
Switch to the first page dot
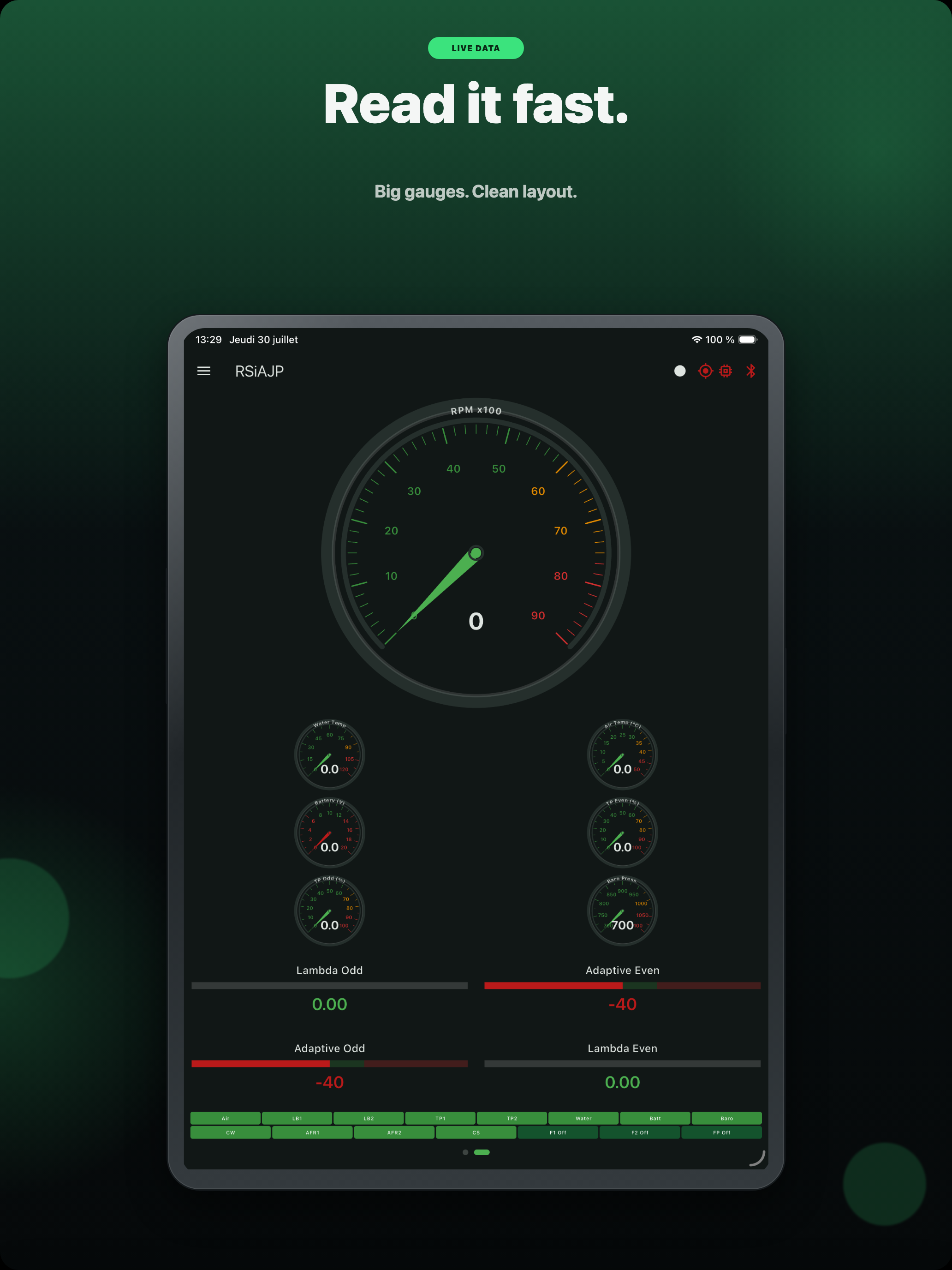[465, 1152]
